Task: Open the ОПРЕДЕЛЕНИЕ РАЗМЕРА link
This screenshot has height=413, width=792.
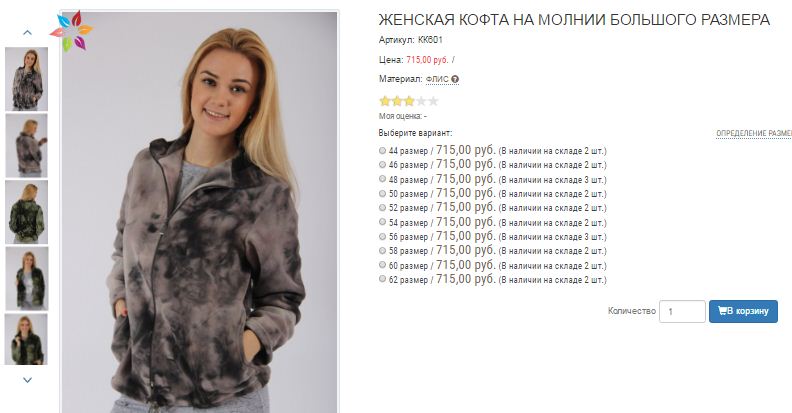Action: point(754,133)
